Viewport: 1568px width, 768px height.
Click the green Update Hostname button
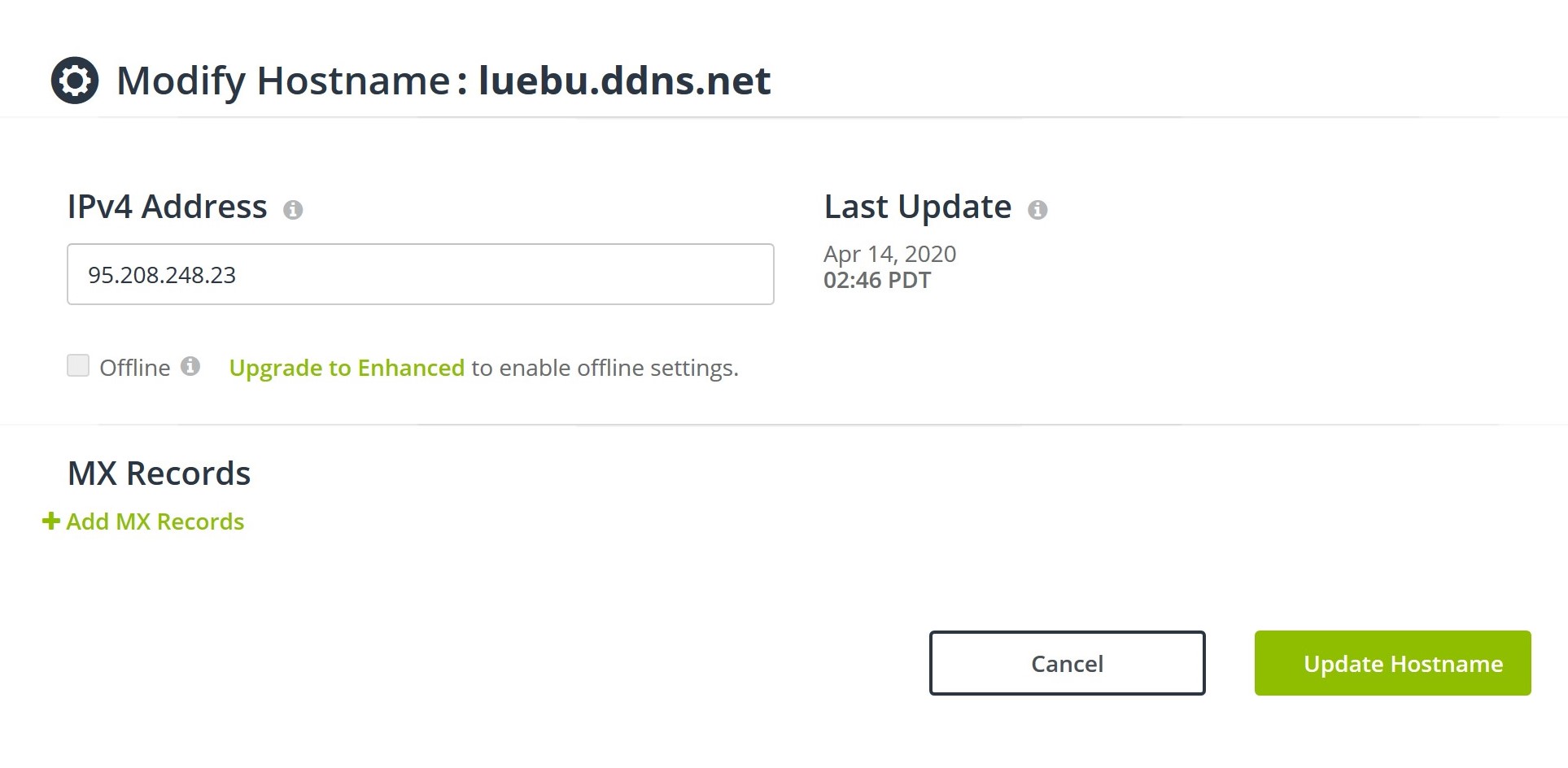(1392, 663)
